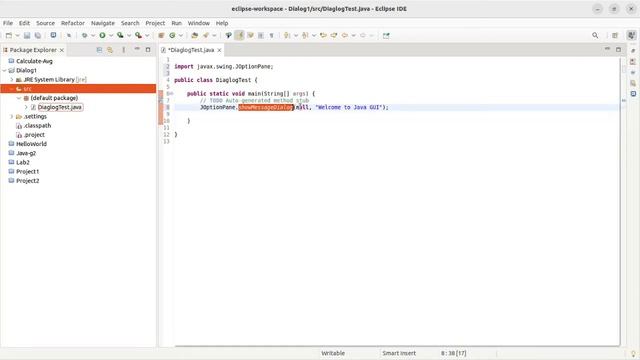
Task: Open the Window menu
Action: tap(198, 23)
